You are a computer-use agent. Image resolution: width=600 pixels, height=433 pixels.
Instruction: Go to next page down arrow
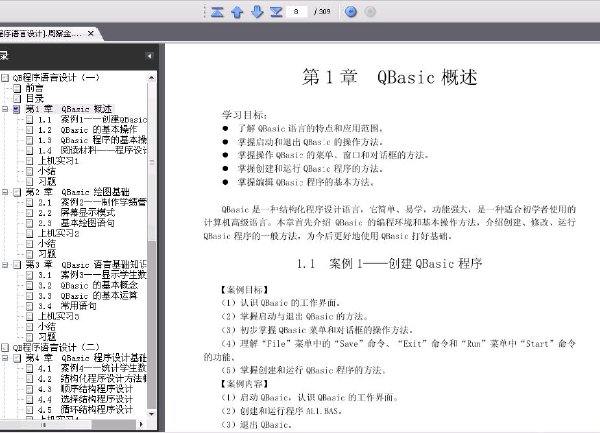(257, 12)
